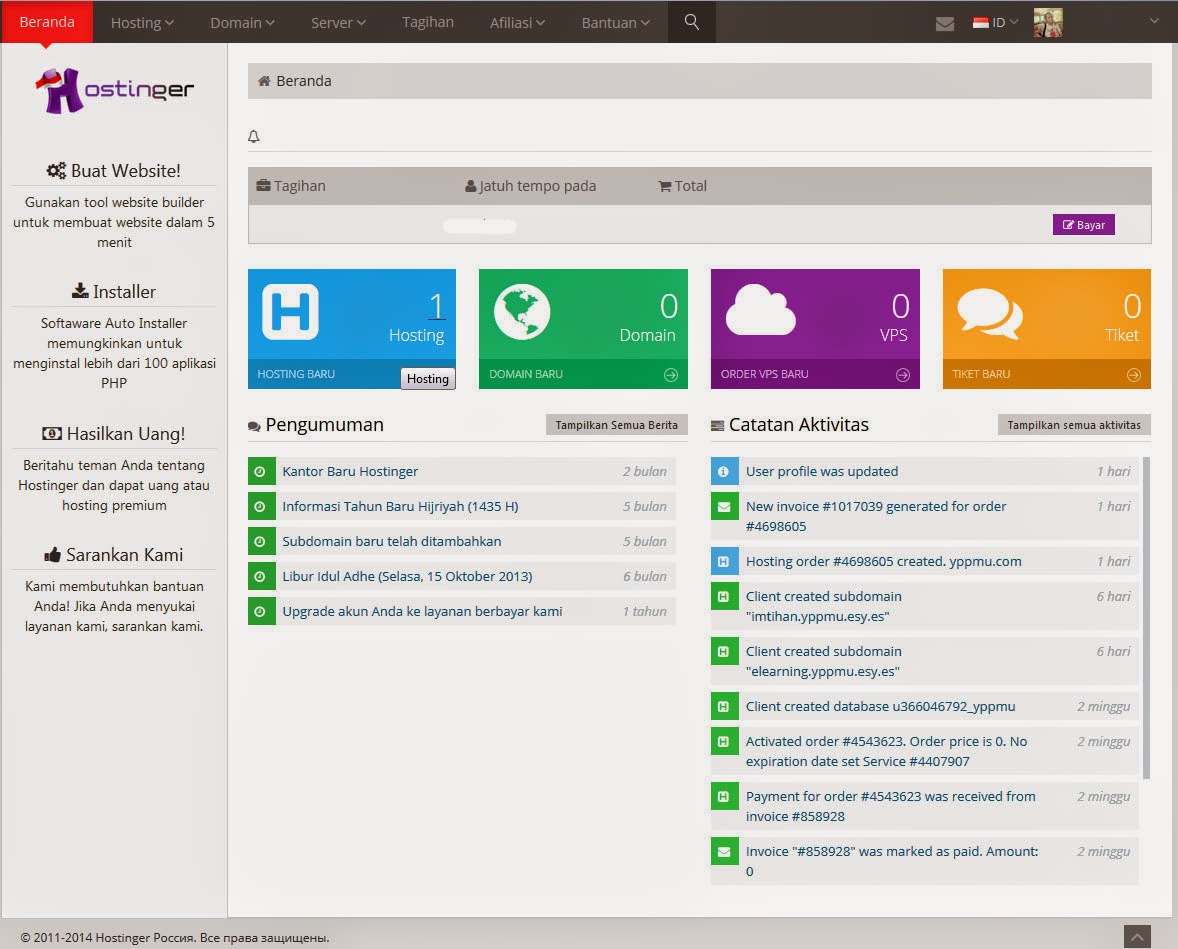Click HOSTING BARU link
This screenshot has width=1178, height=949.
pyautogui.click(x=296, y=374)
